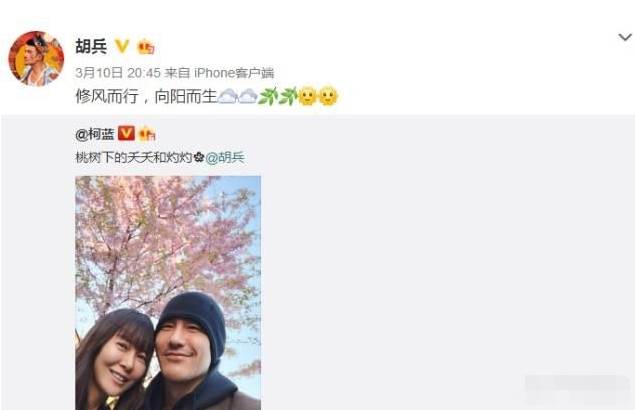Click the first smiling sun emoji
The image size is (635, 410).
307,96
